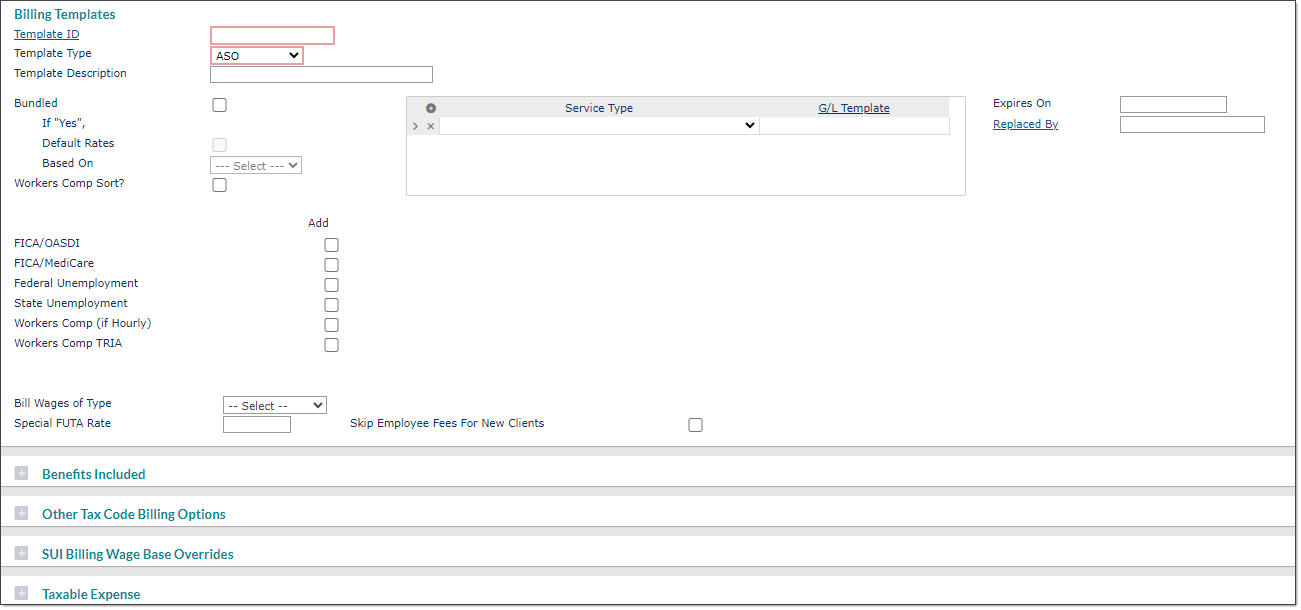
Task: Add a new Service Type row
Action: coord(430,107)
